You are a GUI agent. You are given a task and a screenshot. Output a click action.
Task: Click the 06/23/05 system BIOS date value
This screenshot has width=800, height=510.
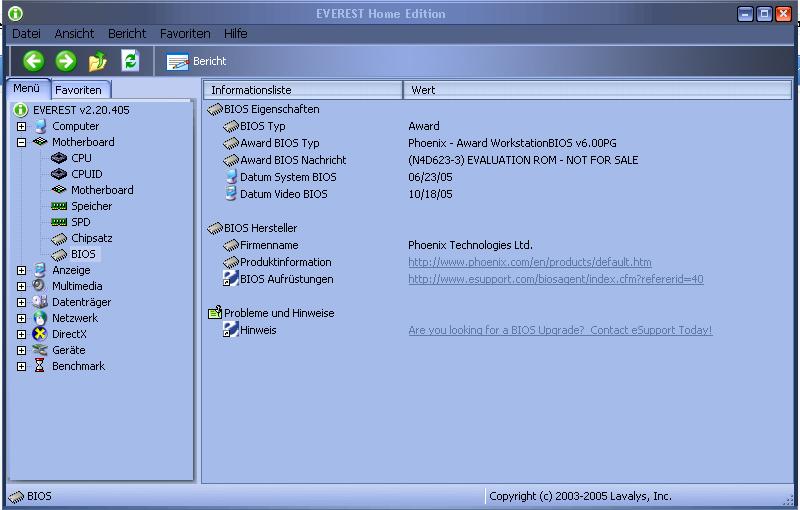coord(430,177)
